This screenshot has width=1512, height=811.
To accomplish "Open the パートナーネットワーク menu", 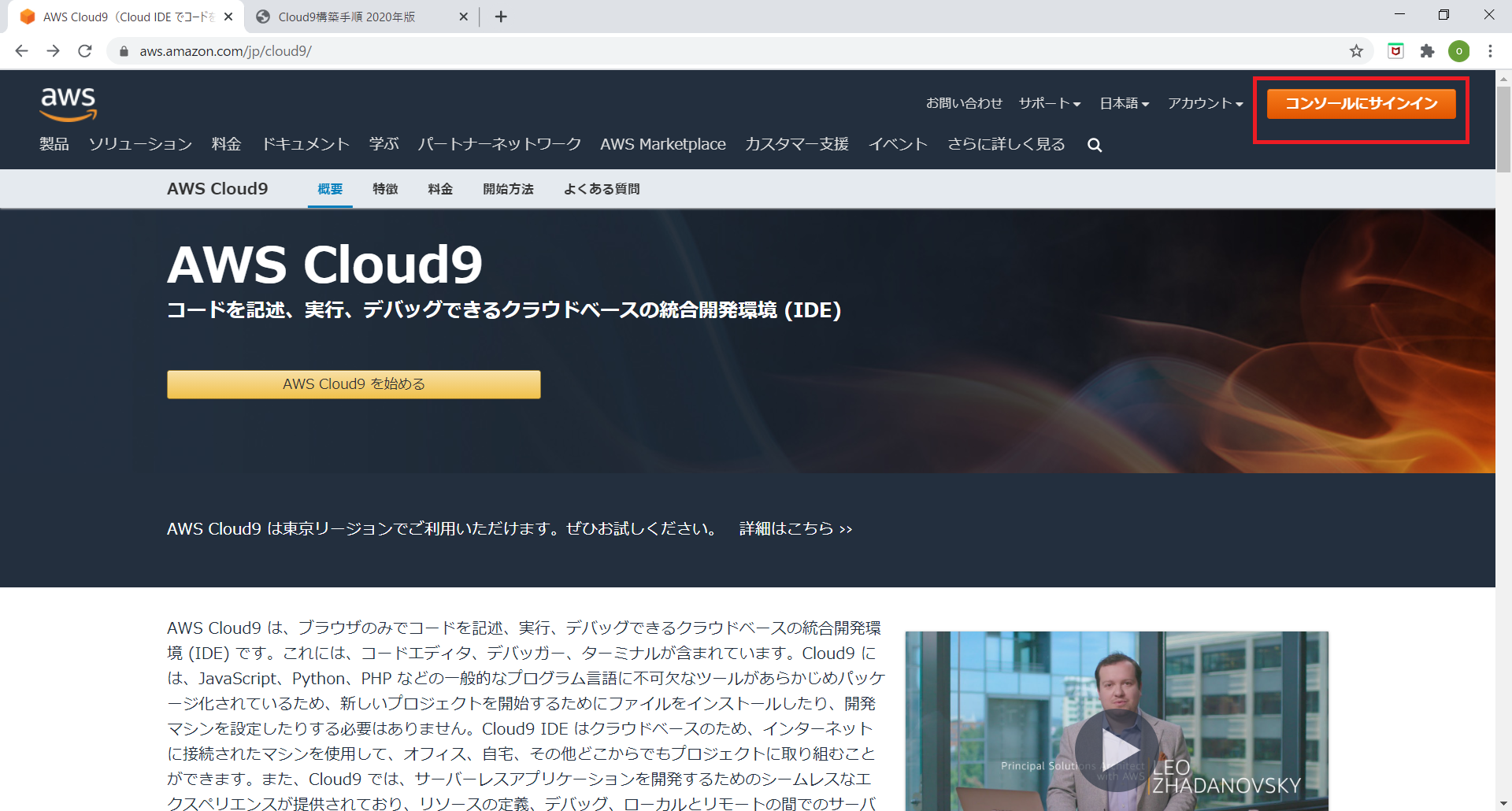I will [499, 144].
